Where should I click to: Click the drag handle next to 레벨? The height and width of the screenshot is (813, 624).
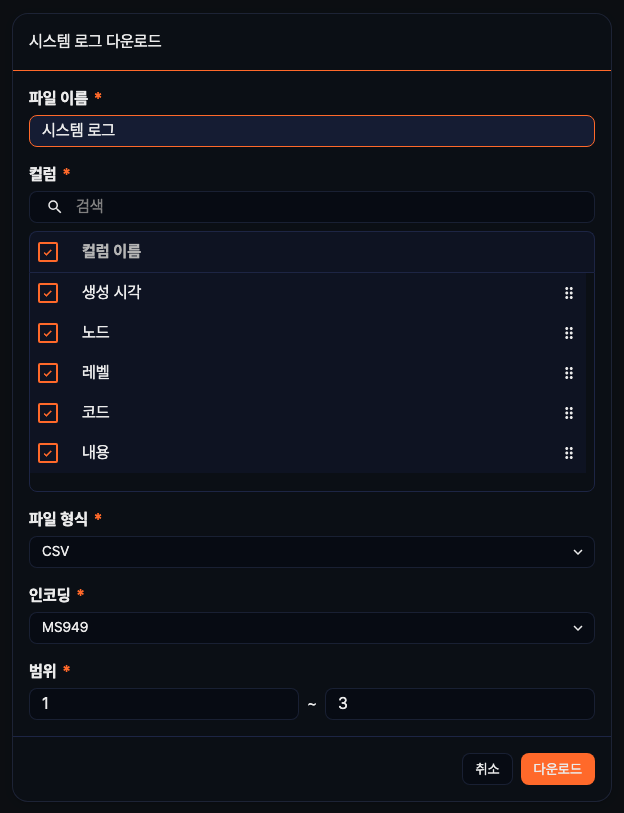coord(568,373)
